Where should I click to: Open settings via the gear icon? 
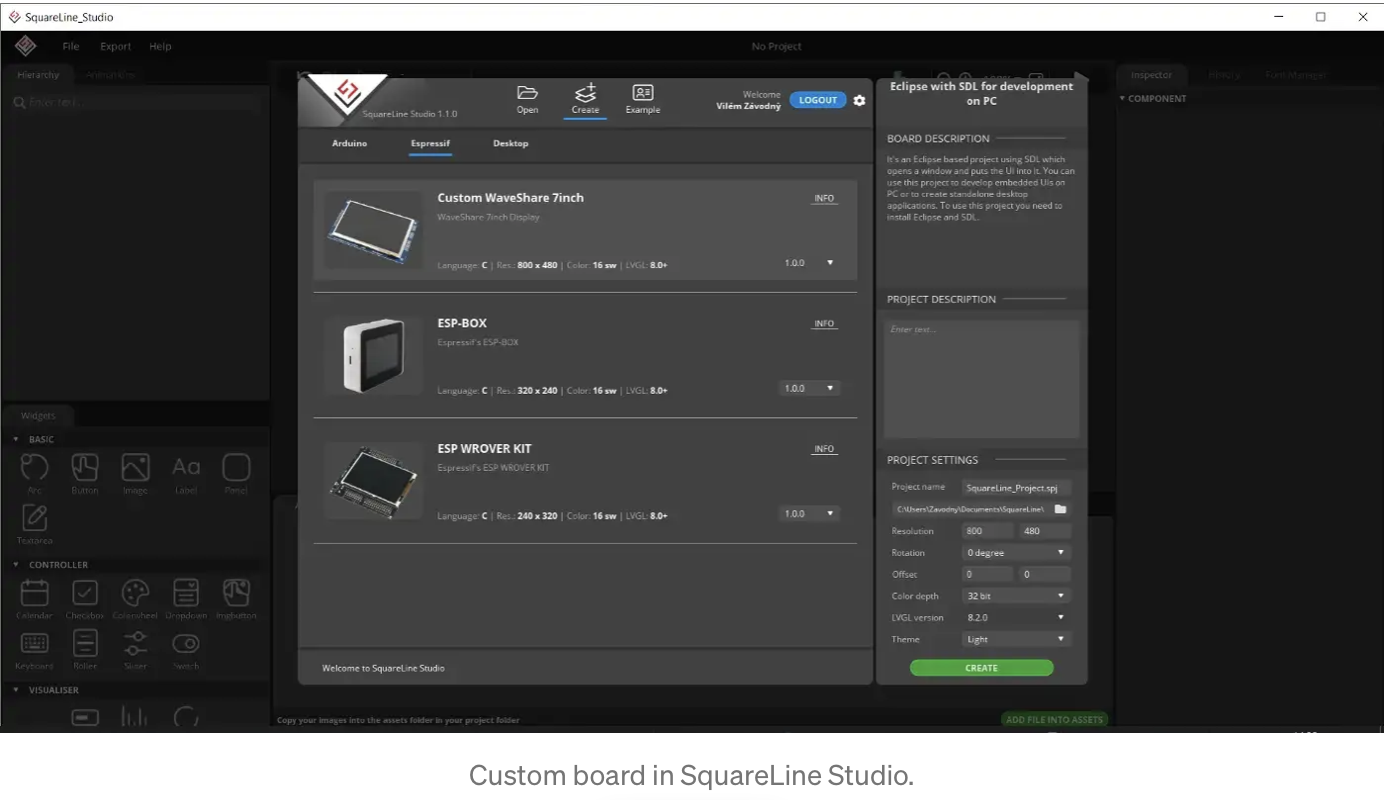[x=859, y=100]
